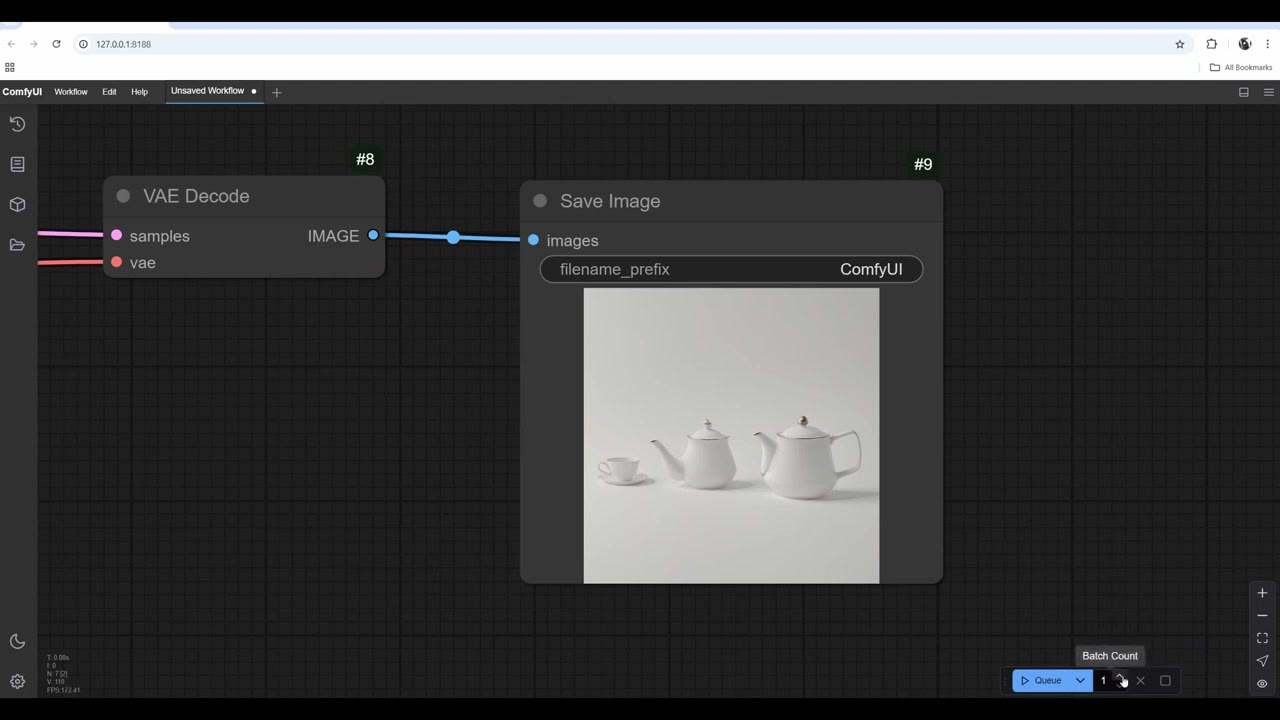1280x720 pixels.
Task: Toggle the bottom panel icon
Action: (x=1244, y=92)
